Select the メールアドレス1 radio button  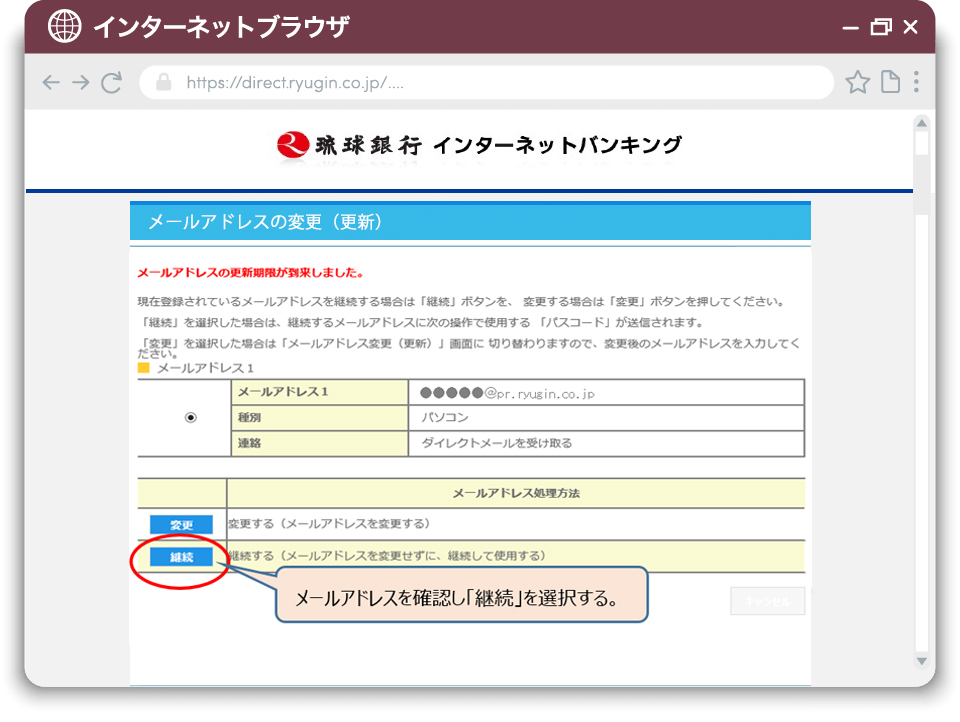(191, 418)
